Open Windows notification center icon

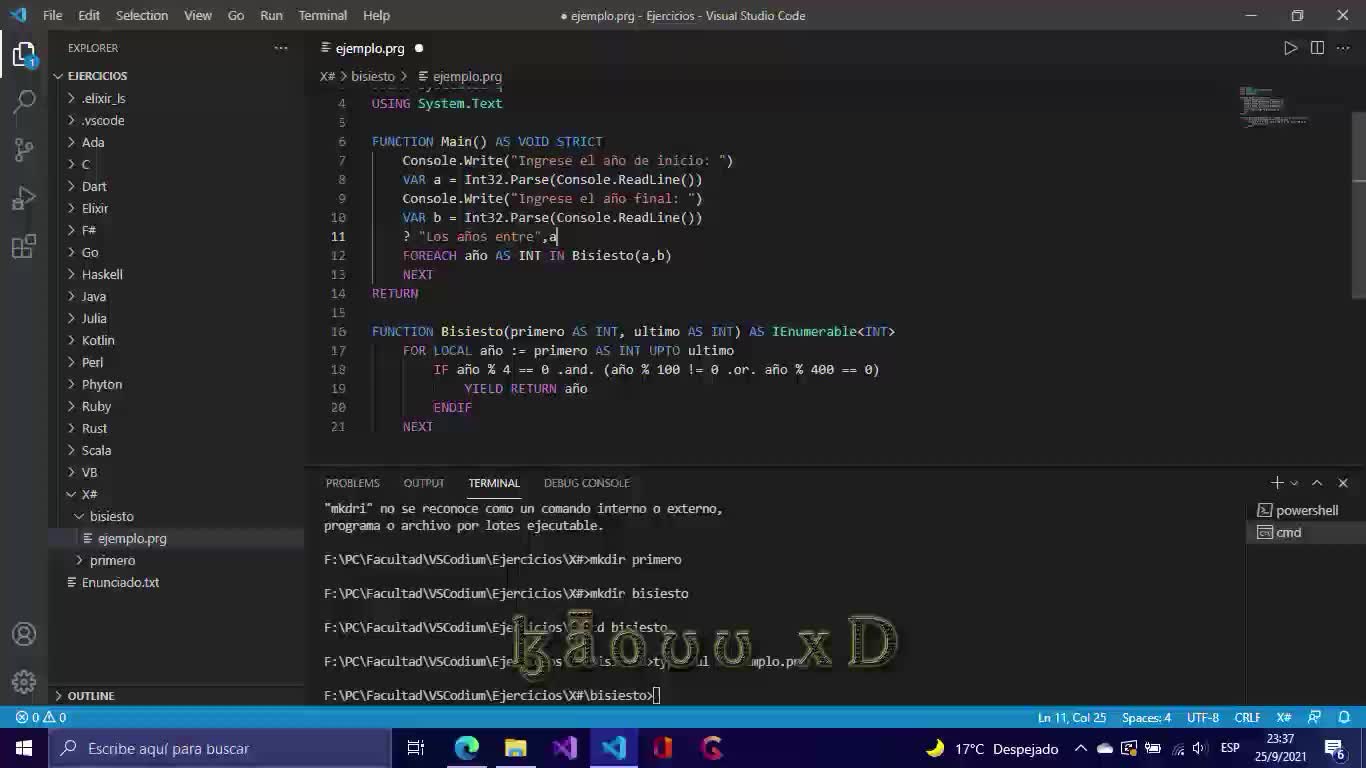(1334, 748)
